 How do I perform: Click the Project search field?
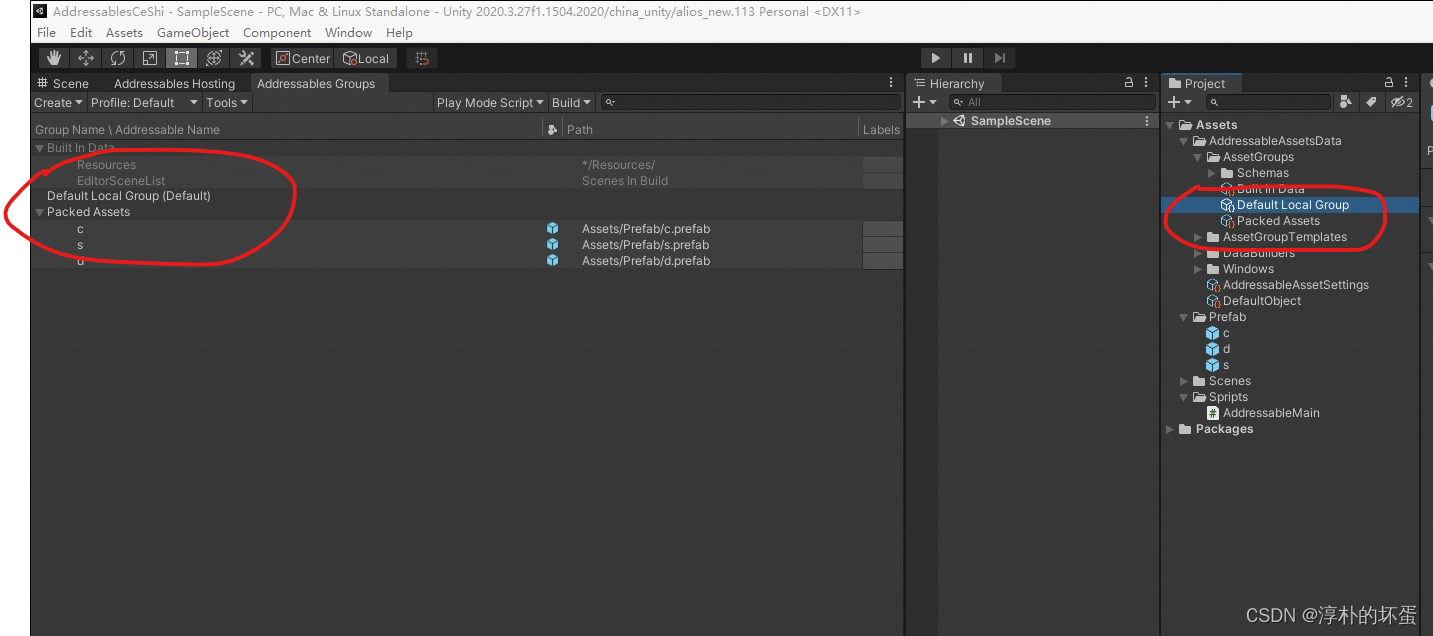point(1268,102)
